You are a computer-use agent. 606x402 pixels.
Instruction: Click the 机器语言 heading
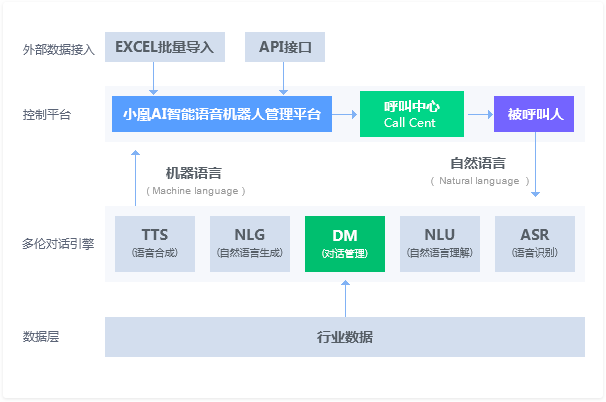click(x=194, y=173)
